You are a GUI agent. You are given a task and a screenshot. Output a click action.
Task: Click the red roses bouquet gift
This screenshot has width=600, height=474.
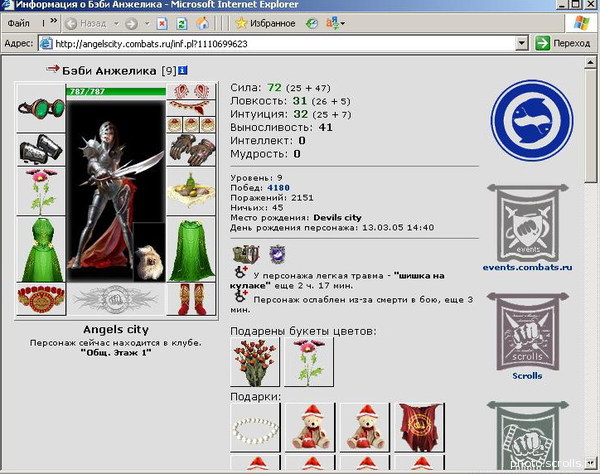click(255, 362)
